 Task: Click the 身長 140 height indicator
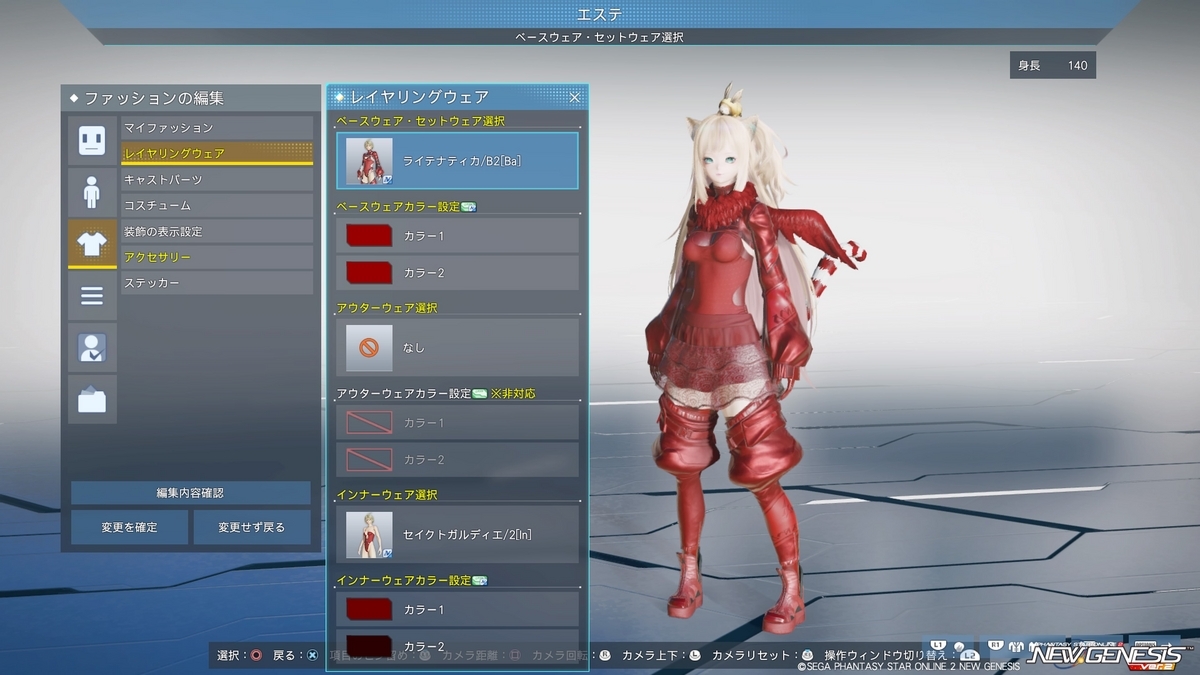tap(1053, 66)
